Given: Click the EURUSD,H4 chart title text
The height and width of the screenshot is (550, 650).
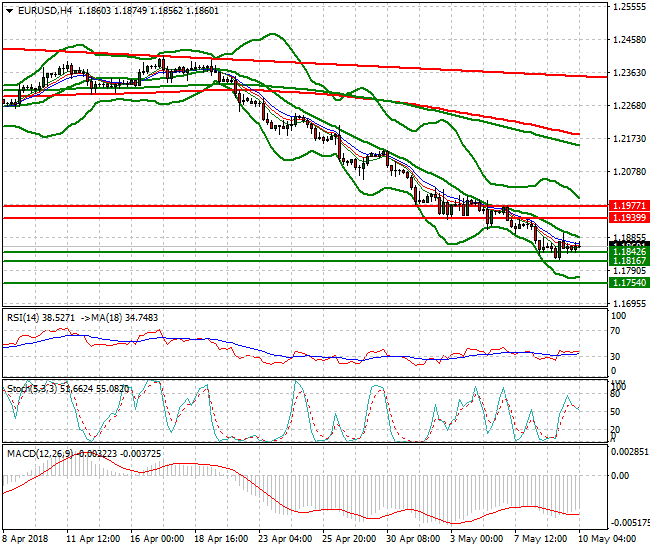Looking at the screenshot, I should pyautogui.click(x=43, y=10).
